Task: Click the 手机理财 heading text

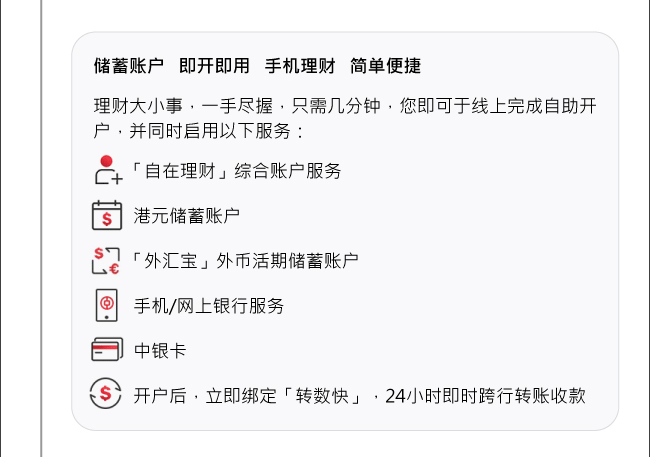Action: click(300, 66)
